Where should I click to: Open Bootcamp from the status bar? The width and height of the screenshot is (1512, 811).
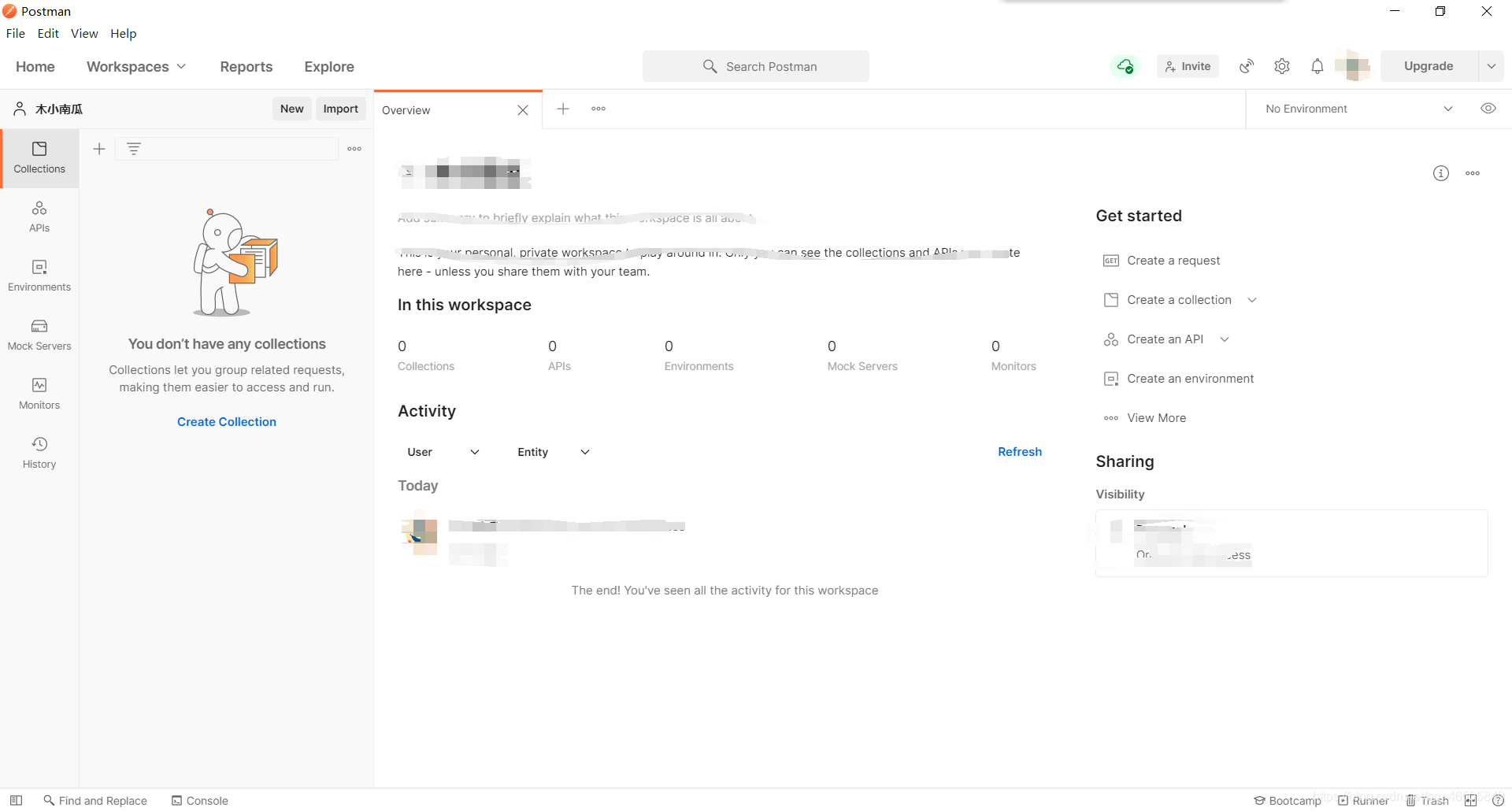pos(1288,801)
